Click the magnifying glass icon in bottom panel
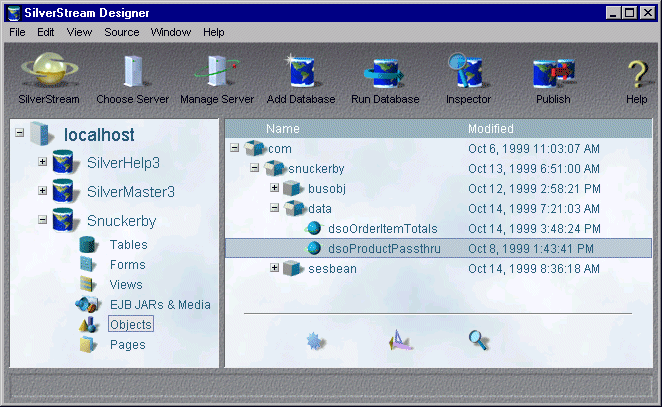 [x=478, y=340]
